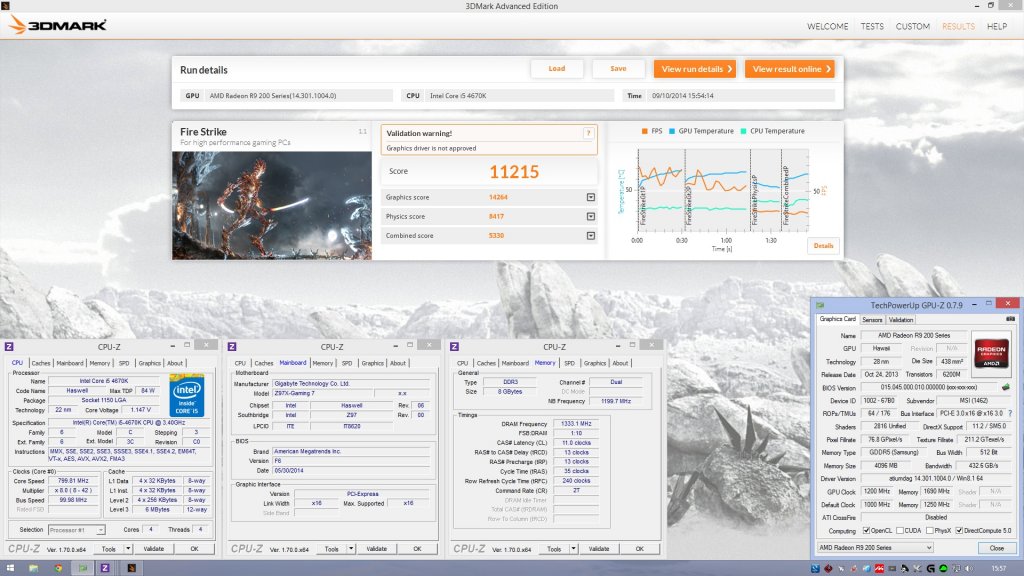Screen dimensions: 1024x576
Task: Go to the TESTS section
Action: click(x=872, y=26)
